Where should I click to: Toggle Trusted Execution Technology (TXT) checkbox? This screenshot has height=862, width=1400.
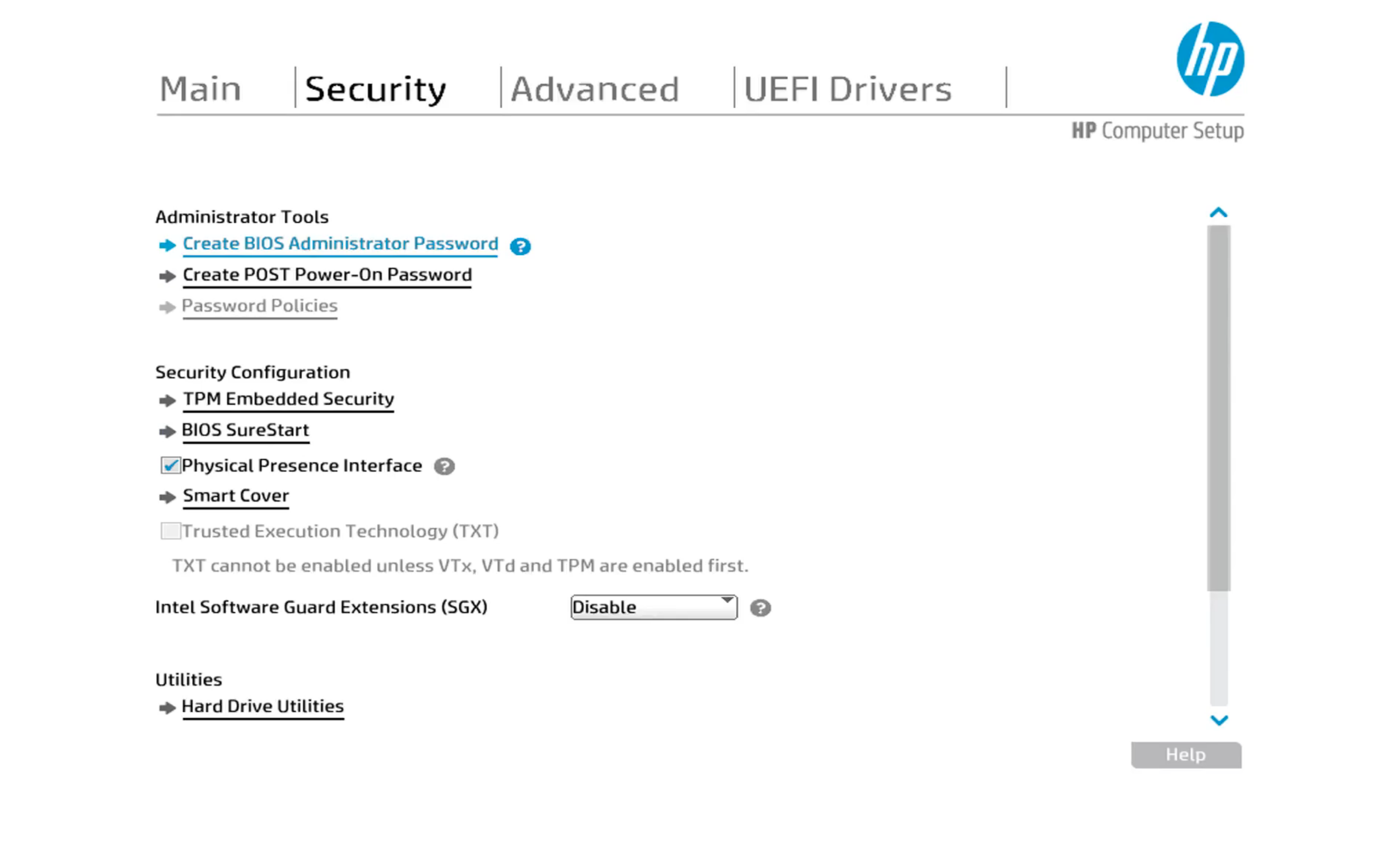[x=170, y=531]
